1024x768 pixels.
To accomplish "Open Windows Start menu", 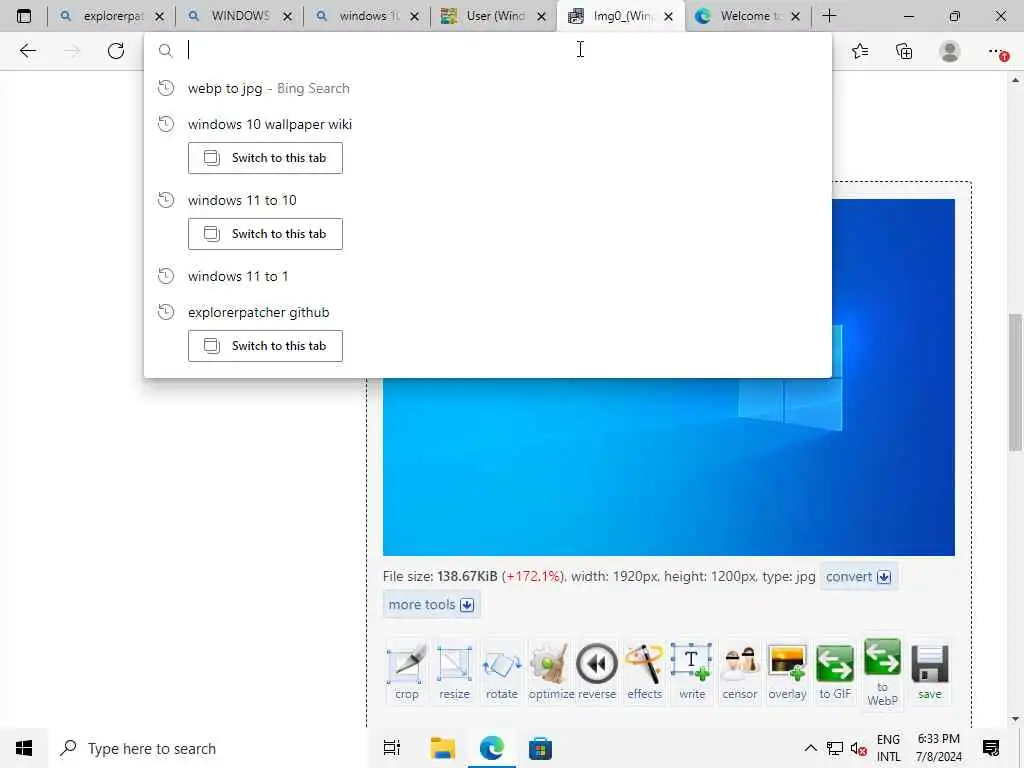I will coord(24,748).
